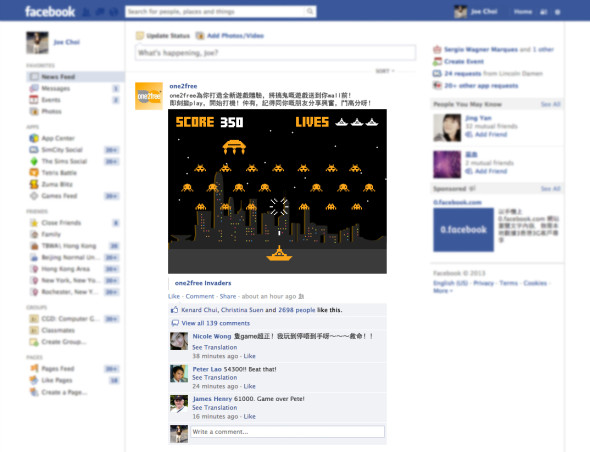Click the Events calendar icon in the sidebar

[x=34, y=100]
